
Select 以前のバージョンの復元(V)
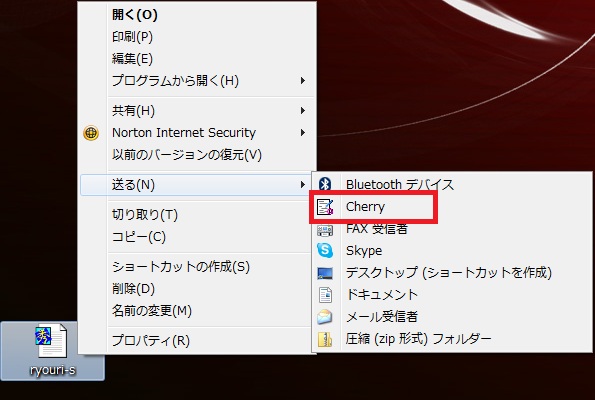click(197, 155)
